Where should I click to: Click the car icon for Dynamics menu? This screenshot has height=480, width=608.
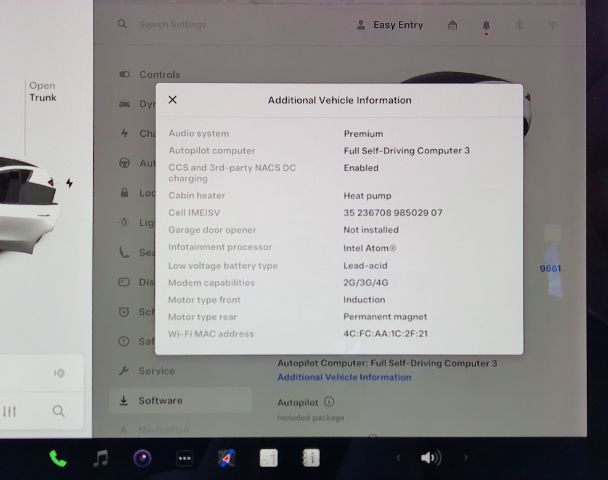coord(124,104)
